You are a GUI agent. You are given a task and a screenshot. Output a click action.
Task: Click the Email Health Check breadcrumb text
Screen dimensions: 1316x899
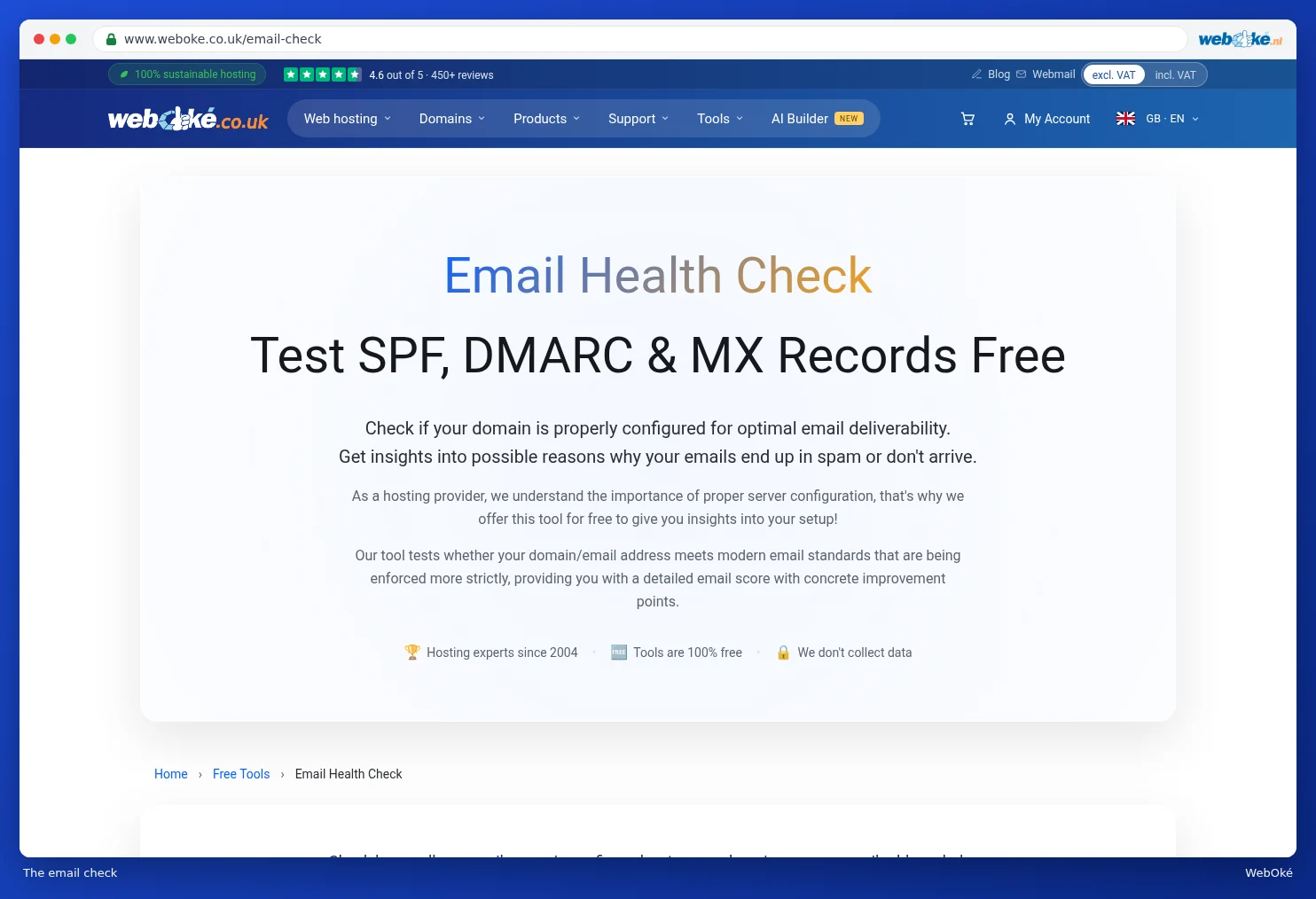click(x=349, y=774)
